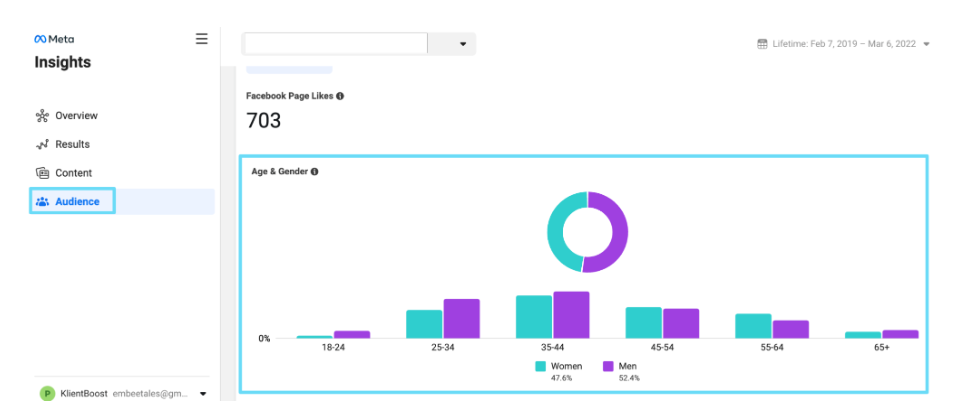
Task: Open the Content section
Action: click(x=74, y=173)
